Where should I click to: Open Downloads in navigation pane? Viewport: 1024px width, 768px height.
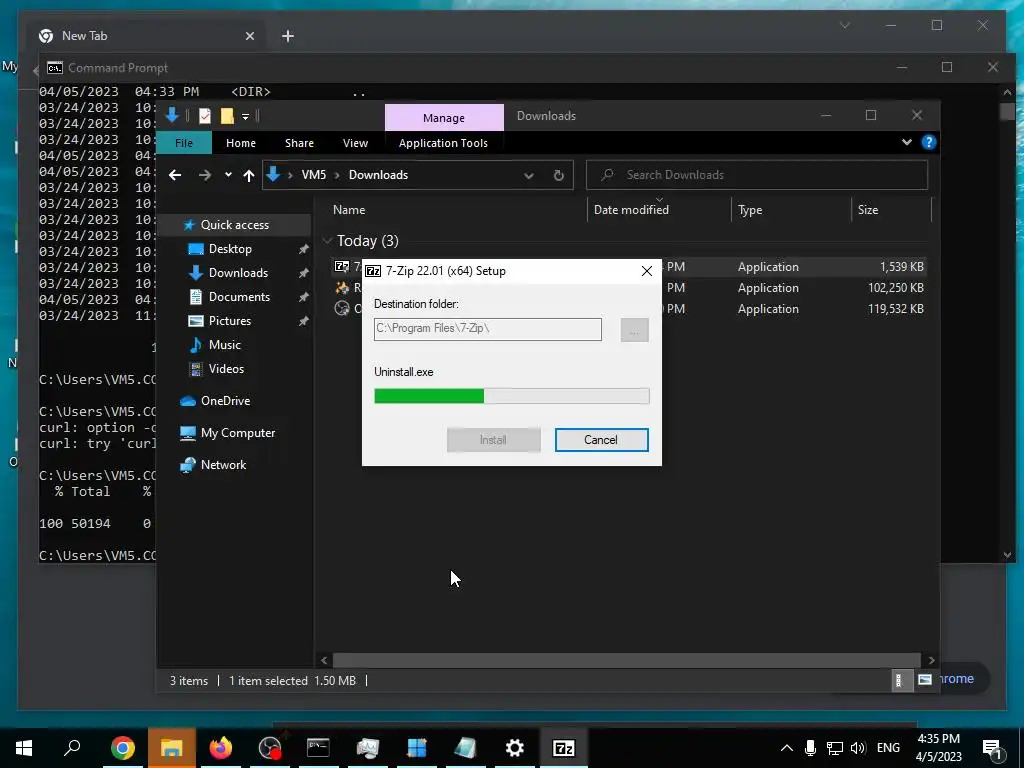tap(238, 273)
